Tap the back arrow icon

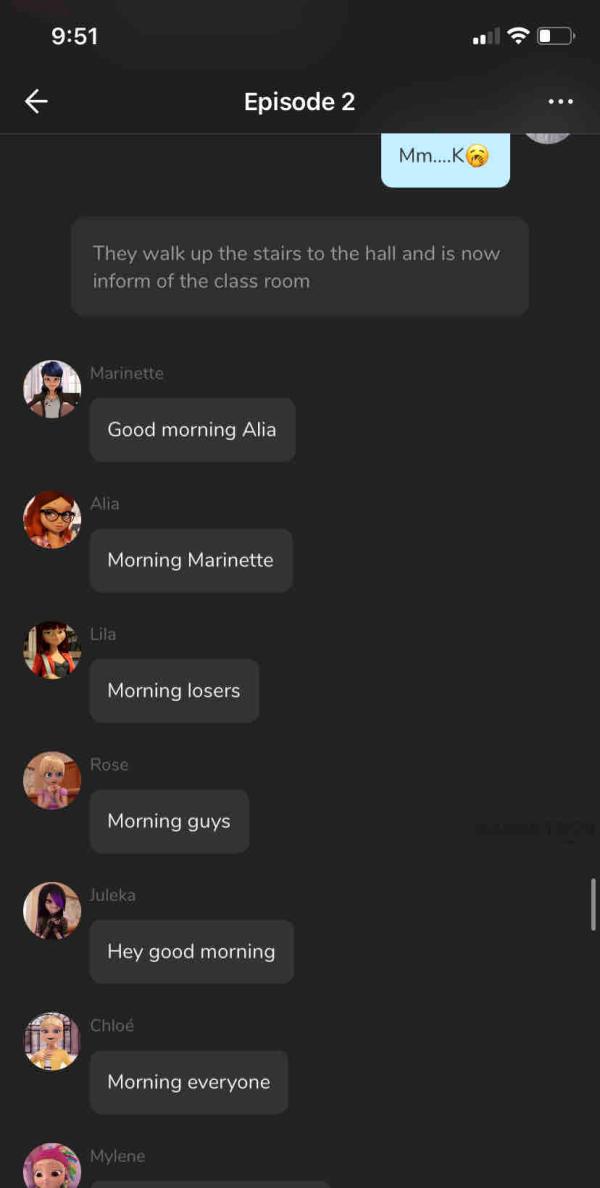36,102
